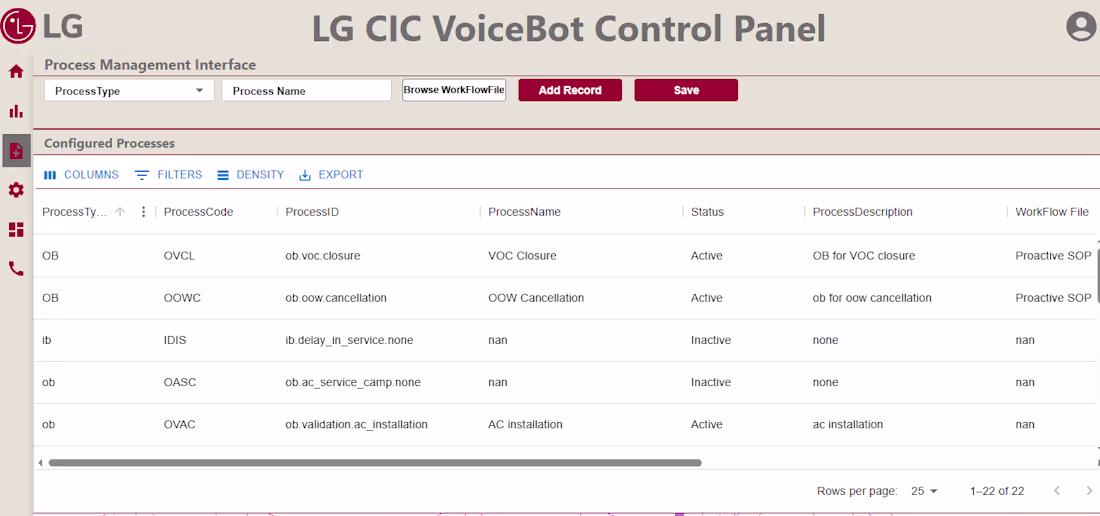Click the left scroll arrow under the table

pos(40,463)
